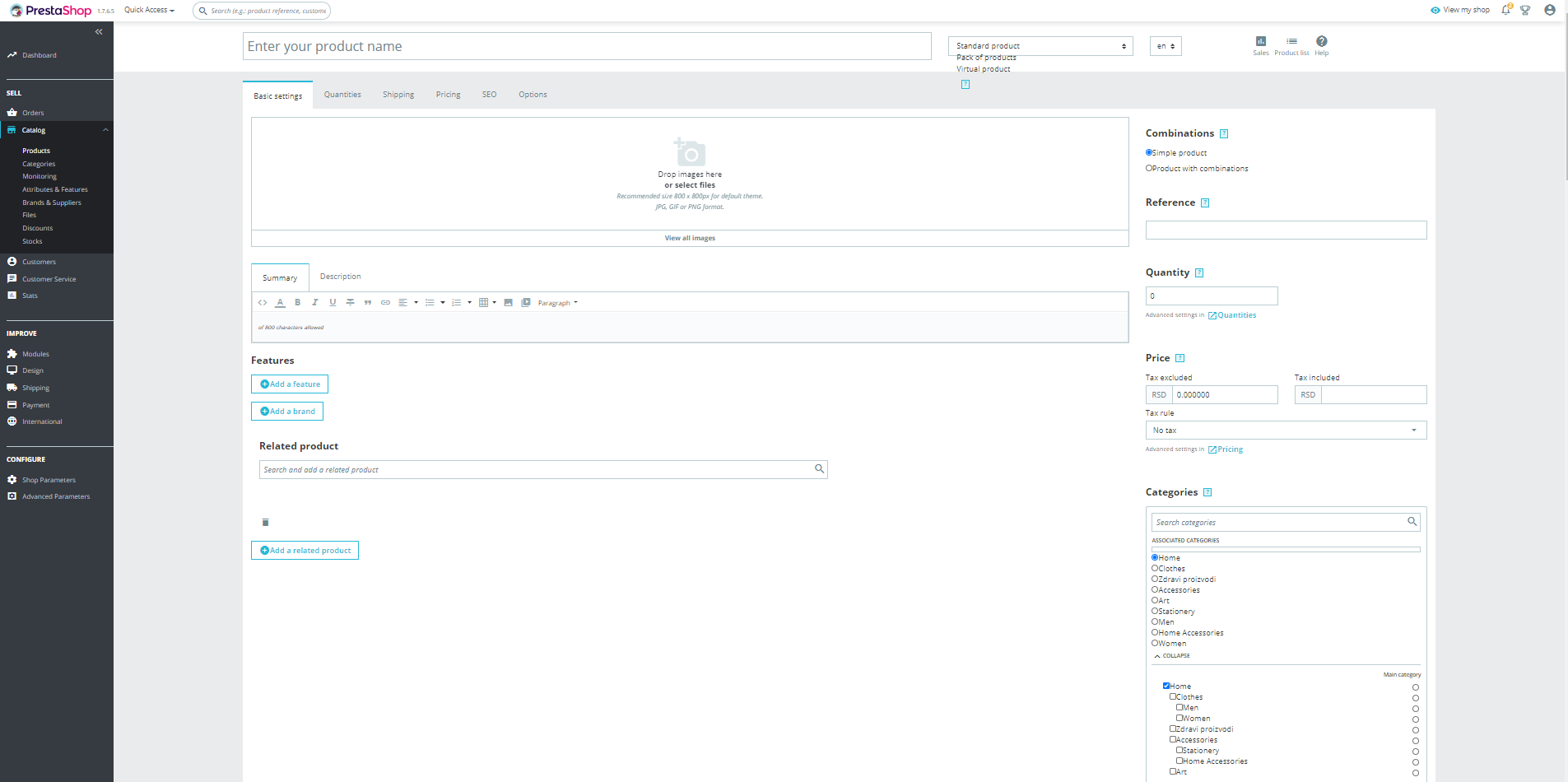Open Price help tooltip icon
Viewport: 1568px width, 782px height.
1179,358
